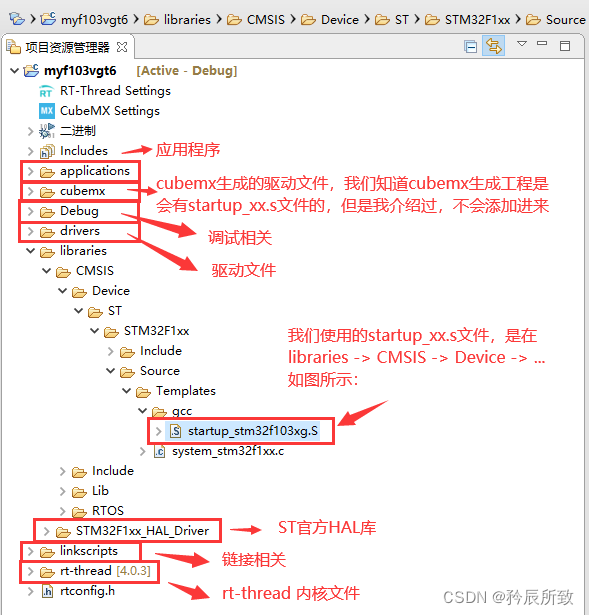Click the Debug folder icon
Image resolution: width=589 pixels, height=615 pixels.
47,212
